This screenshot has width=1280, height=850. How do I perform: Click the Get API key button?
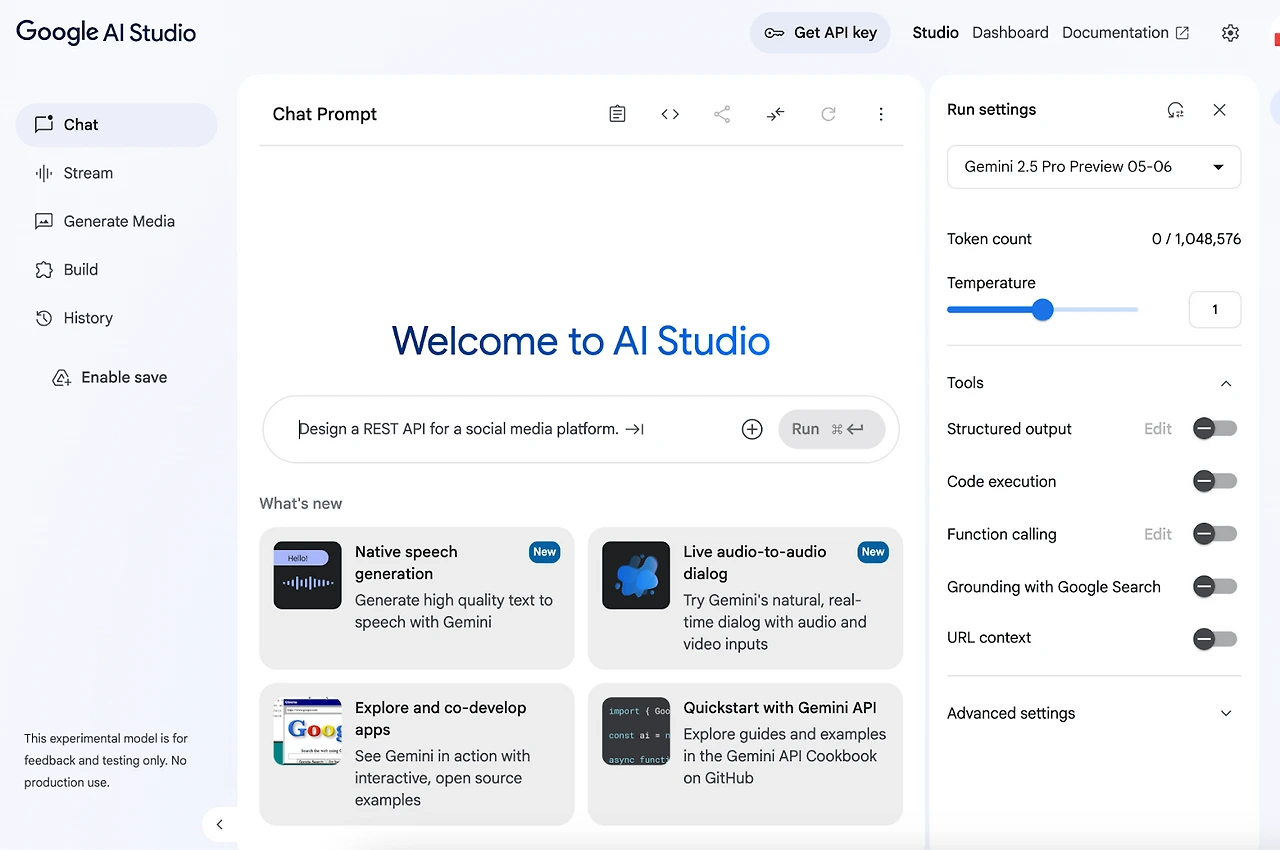pyautogui.click(x=820, y=33)
